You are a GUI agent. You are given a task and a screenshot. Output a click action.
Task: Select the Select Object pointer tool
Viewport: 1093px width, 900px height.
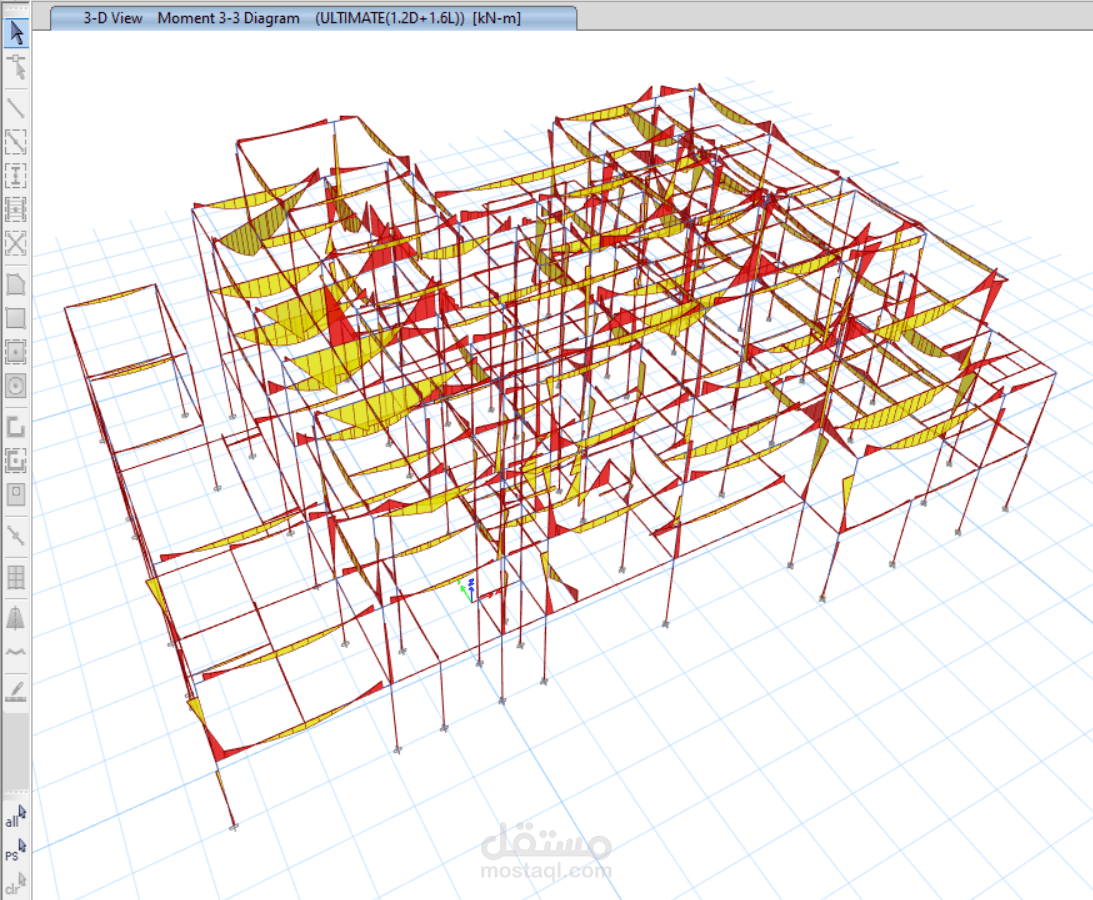pyautogui.click(x=16, y=33)
